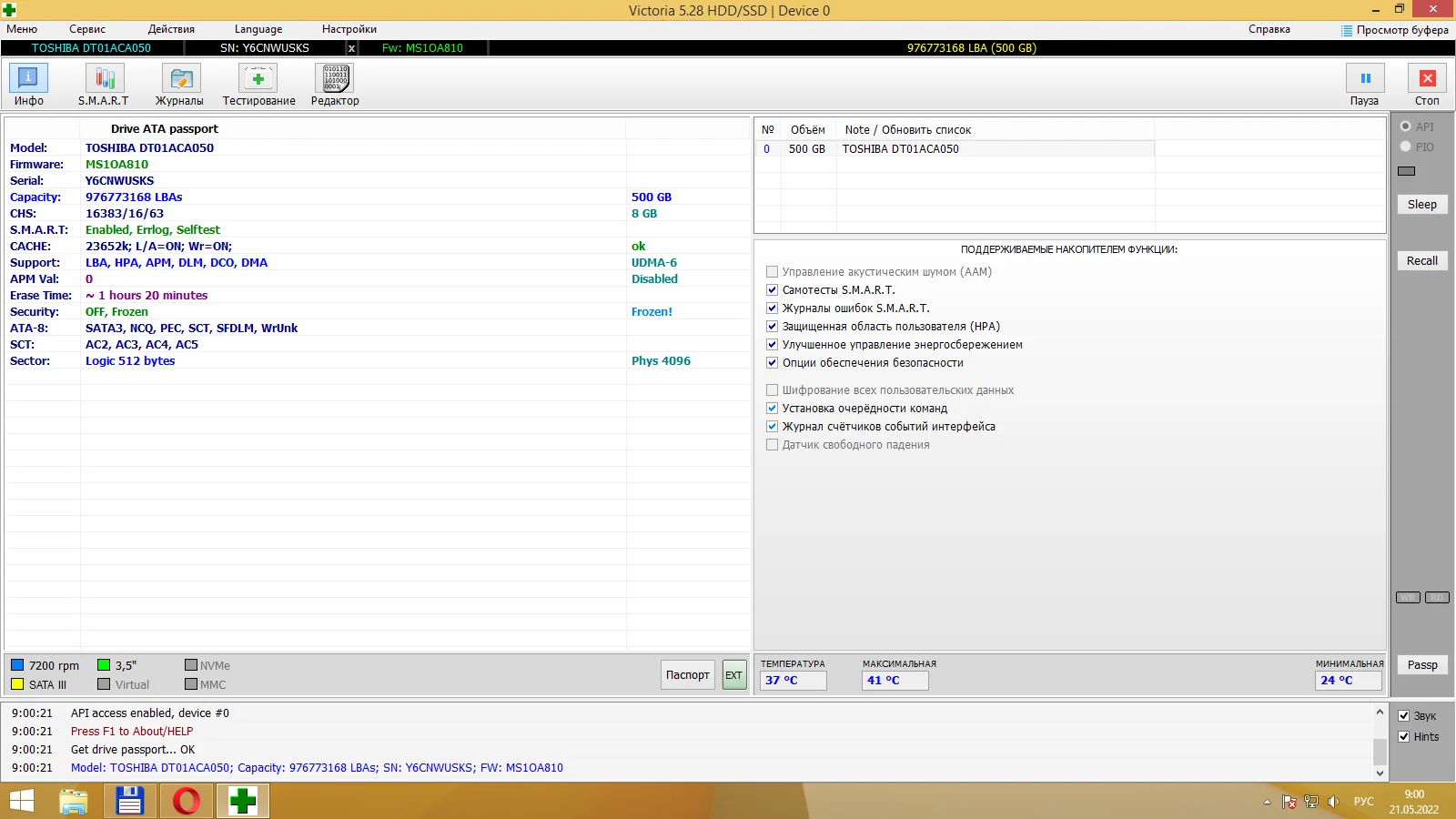
Task: Open the Инфо drive info view
Action: (x=28, y=85)
